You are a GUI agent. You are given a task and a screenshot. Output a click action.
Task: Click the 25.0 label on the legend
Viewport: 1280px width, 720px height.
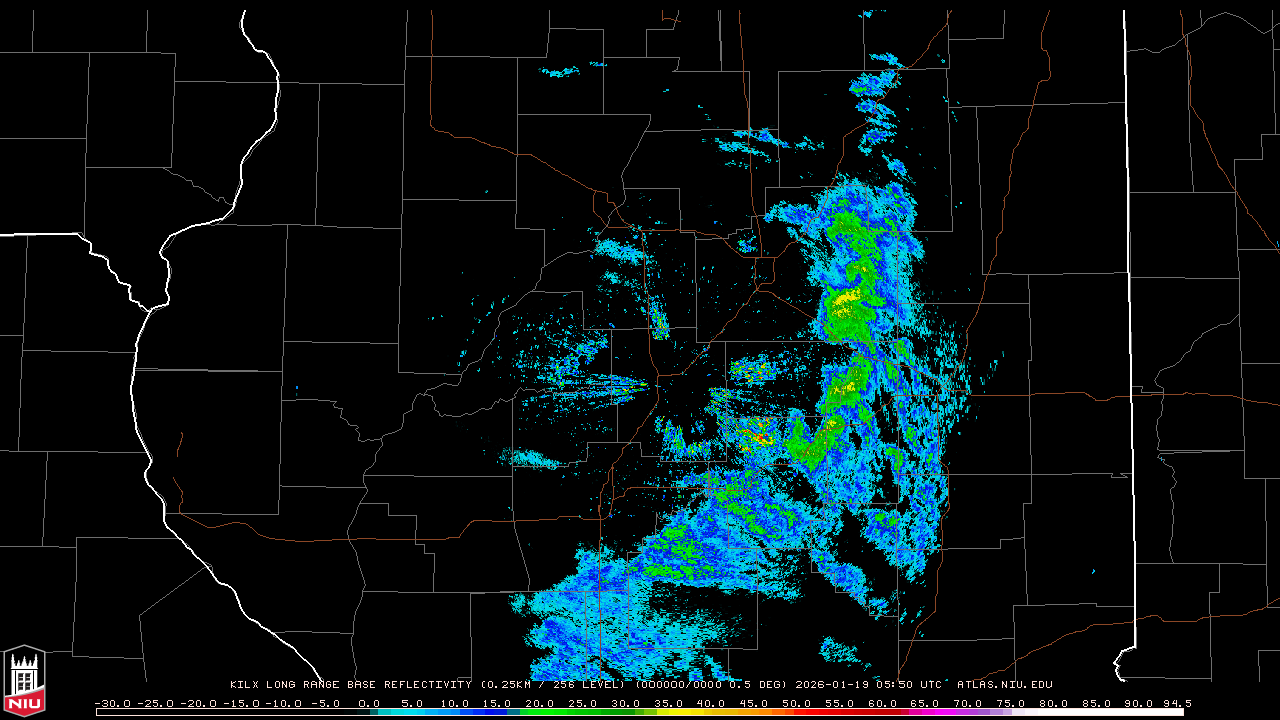pos(584,703)
